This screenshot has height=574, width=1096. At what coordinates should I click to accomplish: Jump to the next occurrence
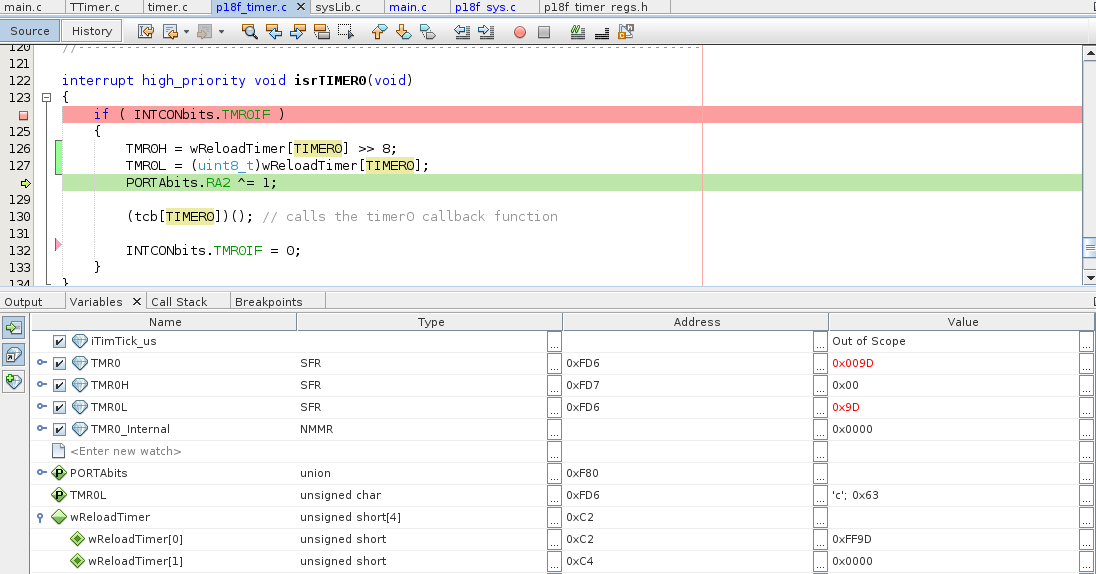pos(298,31)
